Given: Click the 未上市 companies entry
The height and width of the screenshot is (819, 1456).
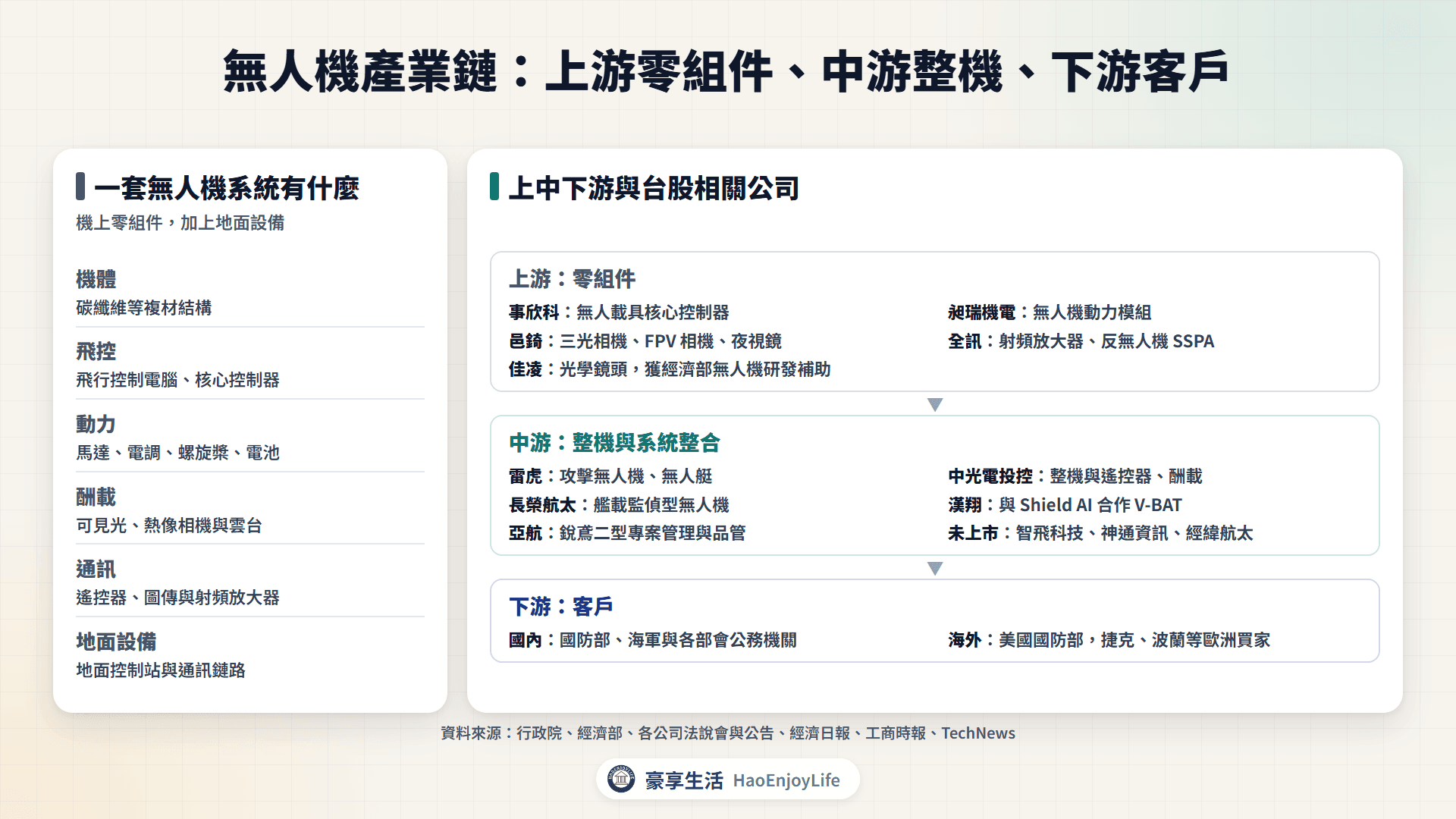Looking at the screenshot, I should tap(1100, 533).
